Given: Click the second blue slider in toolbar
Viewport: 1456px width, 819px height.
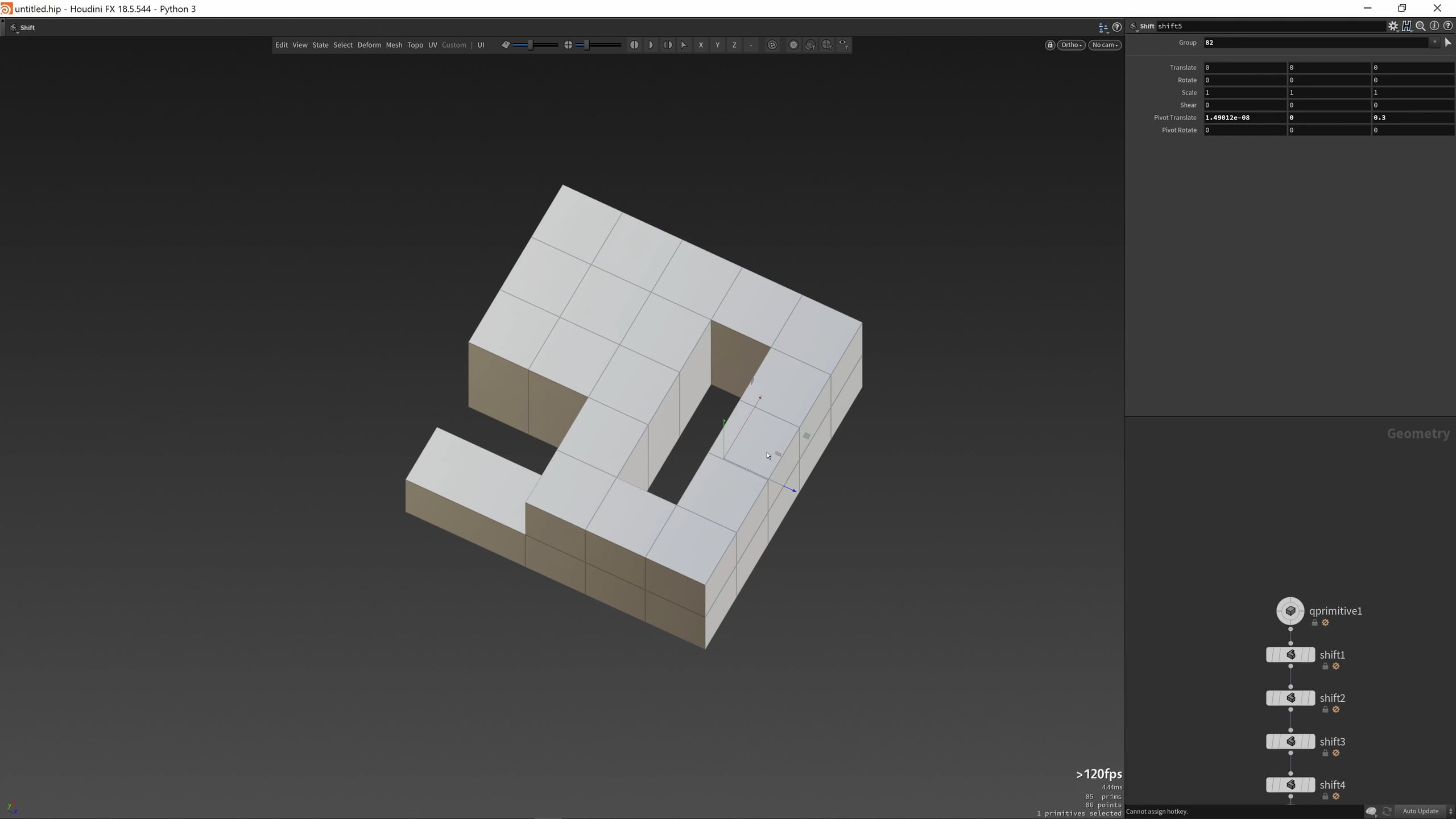Looking at the screenshot, I should click(598, 45).
